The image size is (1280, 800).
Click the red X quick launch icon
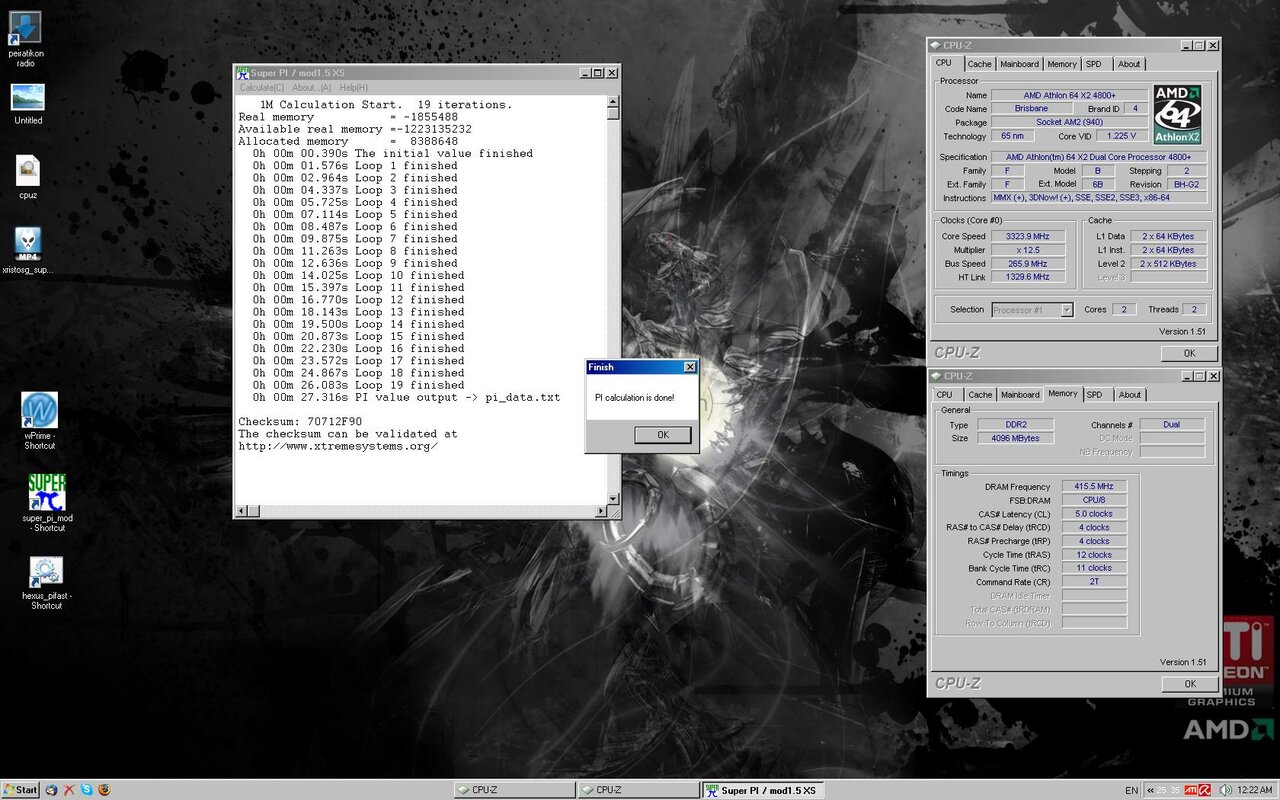pyautogui.click(x=69, y=790)
